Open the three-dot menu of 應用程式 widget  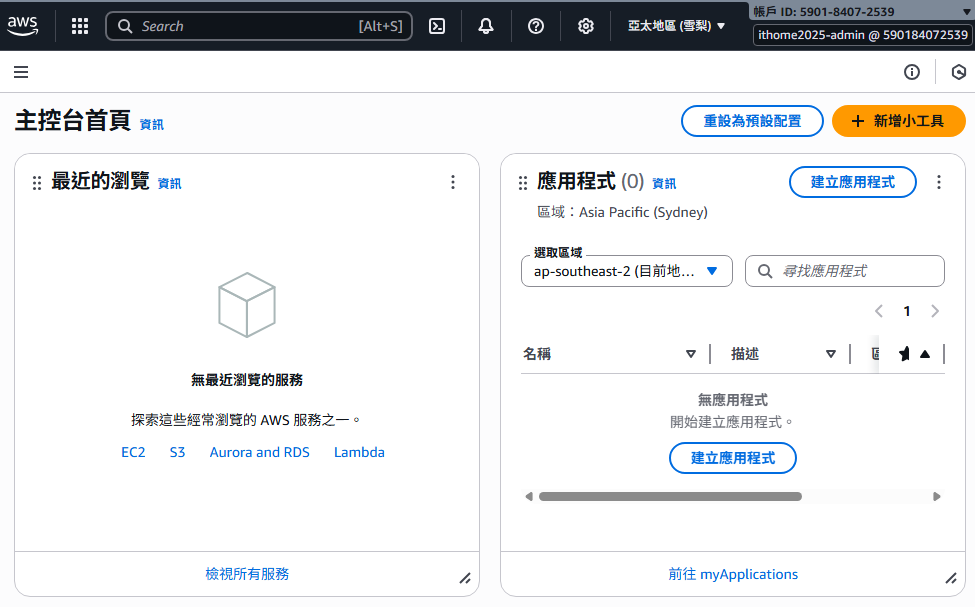tap(939, 182)
